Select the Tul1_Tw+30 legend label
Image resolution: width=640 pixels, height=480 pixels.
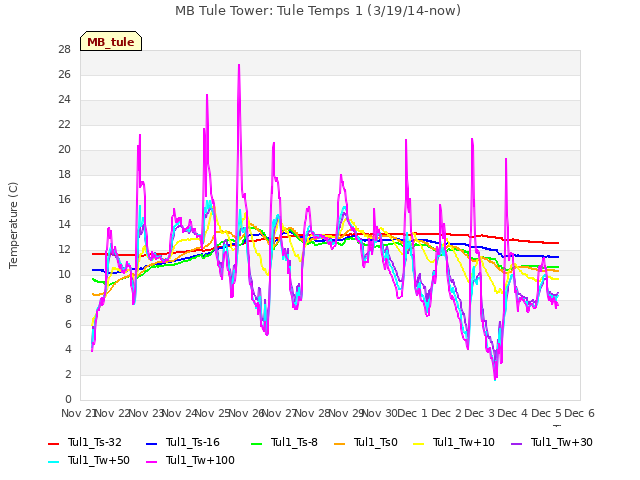[562, 442]
